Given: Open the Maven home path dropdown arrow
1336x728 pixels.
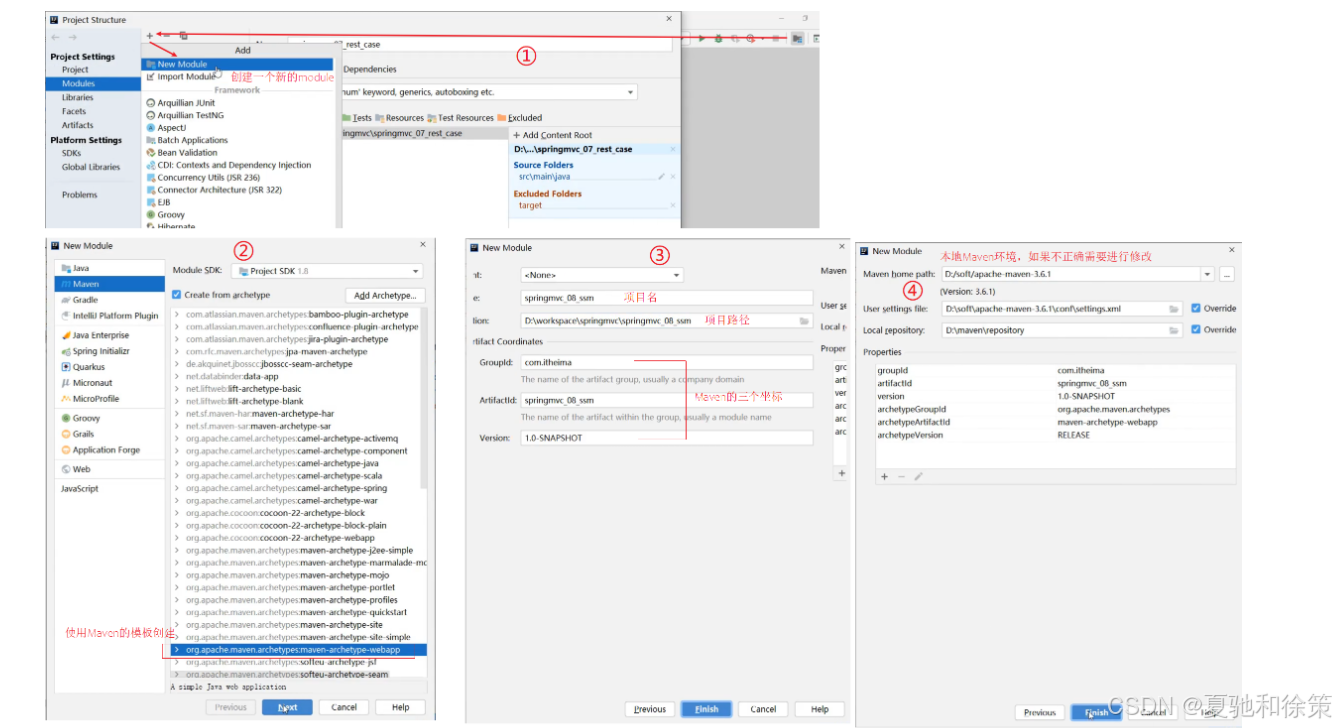Looking at the screenshot, I should coord(1208,274).
